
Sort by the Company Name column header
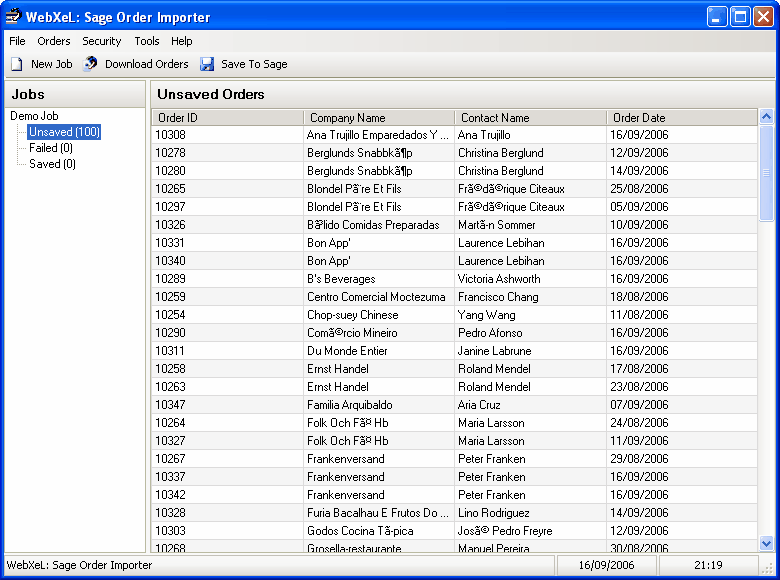[x=379, y=118]
